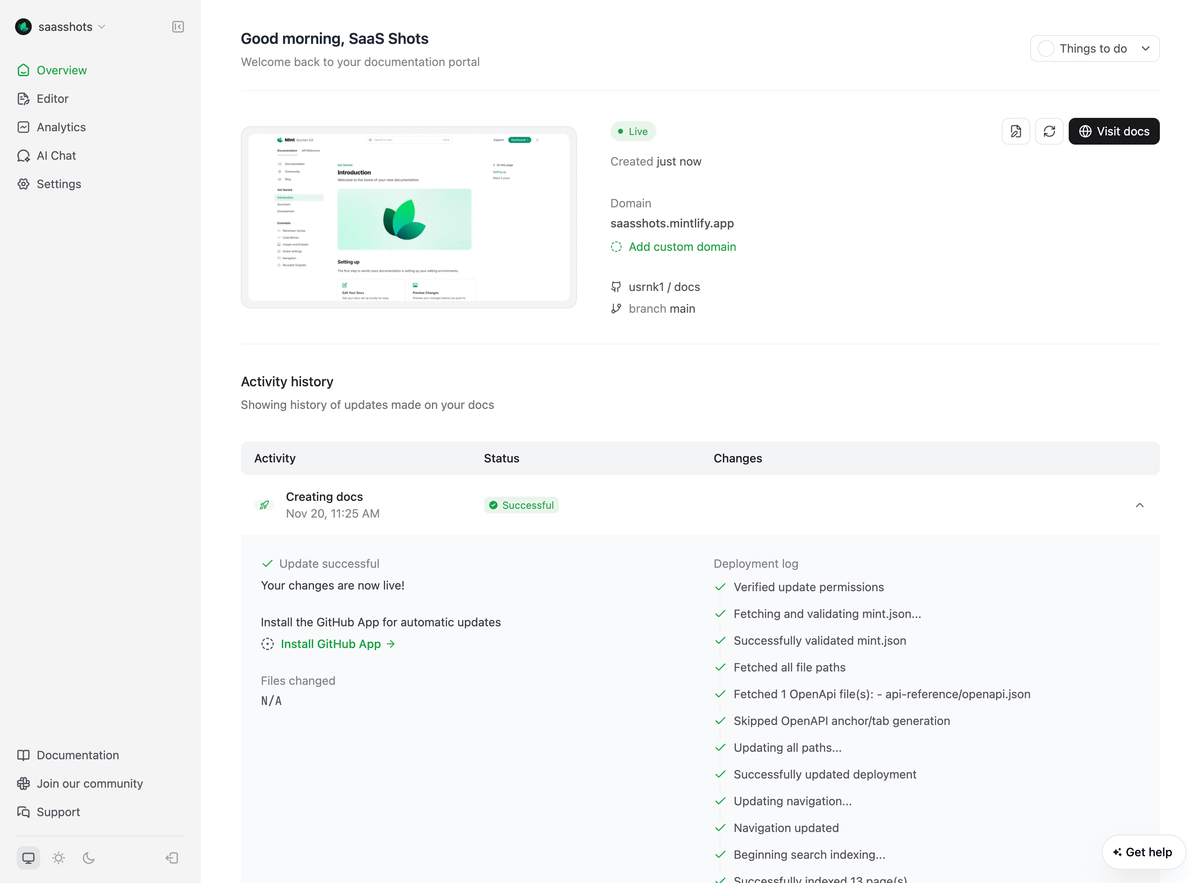
Task: Click Add custom domain link
Action: point(682,246)
